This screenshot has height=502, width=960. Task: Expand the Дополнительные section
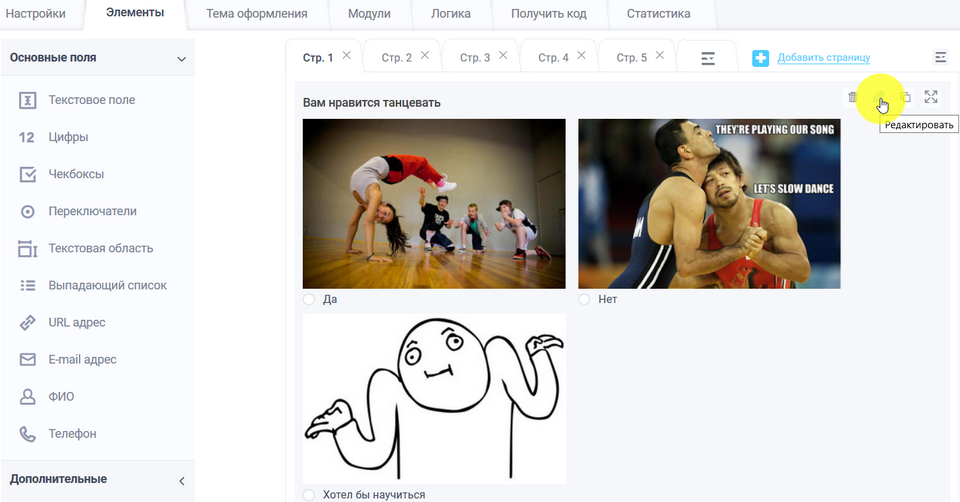pos(181,480)
